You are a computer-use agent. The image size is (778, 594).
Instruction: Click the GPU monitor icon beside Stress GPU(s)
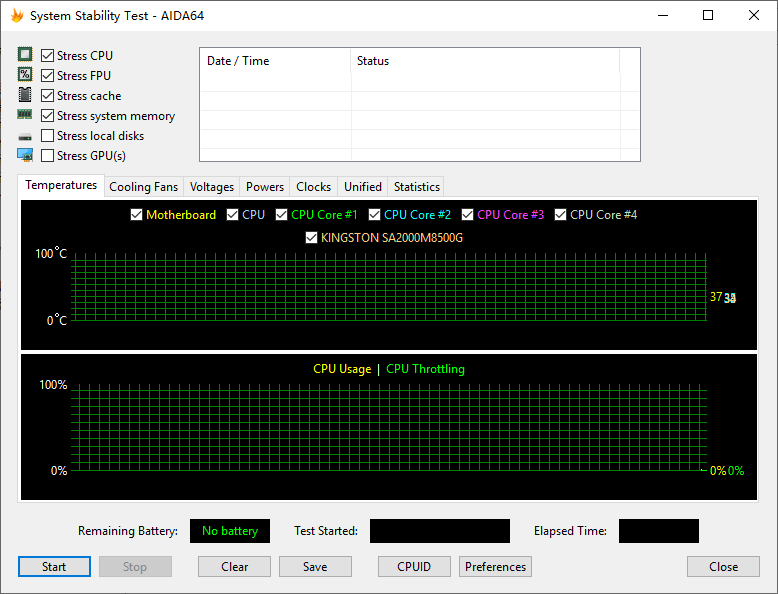coord(25,155)
